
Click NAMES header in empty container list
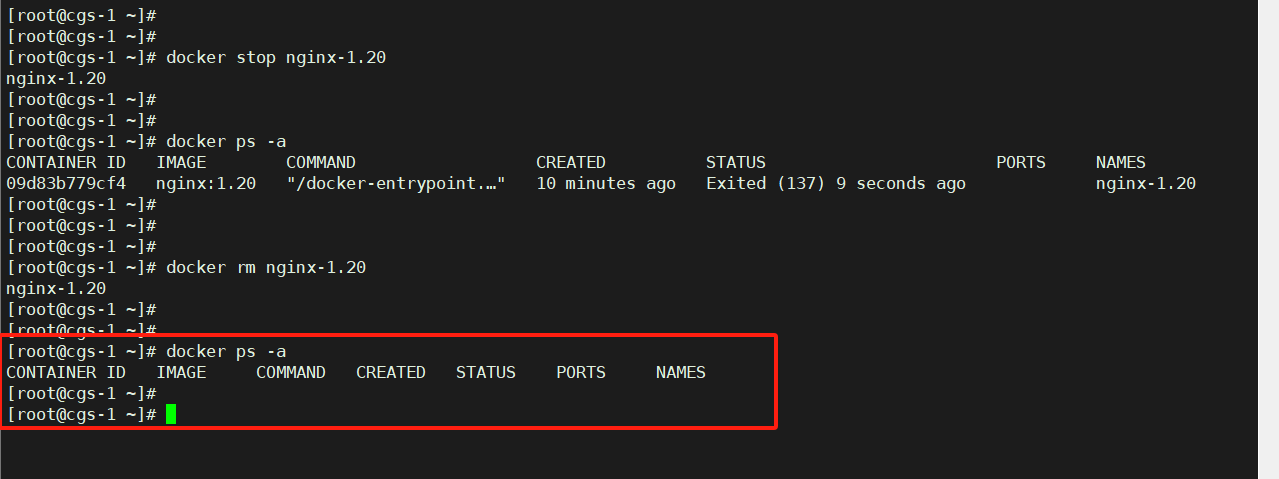(681, 372)
